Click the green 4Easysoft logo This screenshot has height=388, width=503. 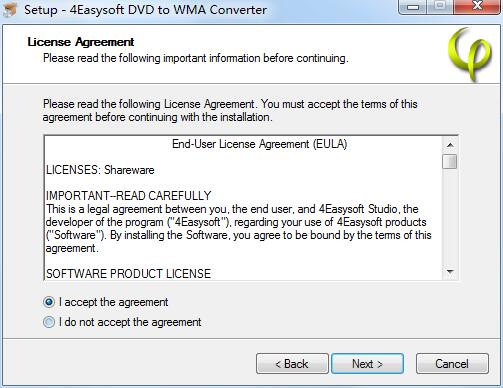(x=470, y=54)
